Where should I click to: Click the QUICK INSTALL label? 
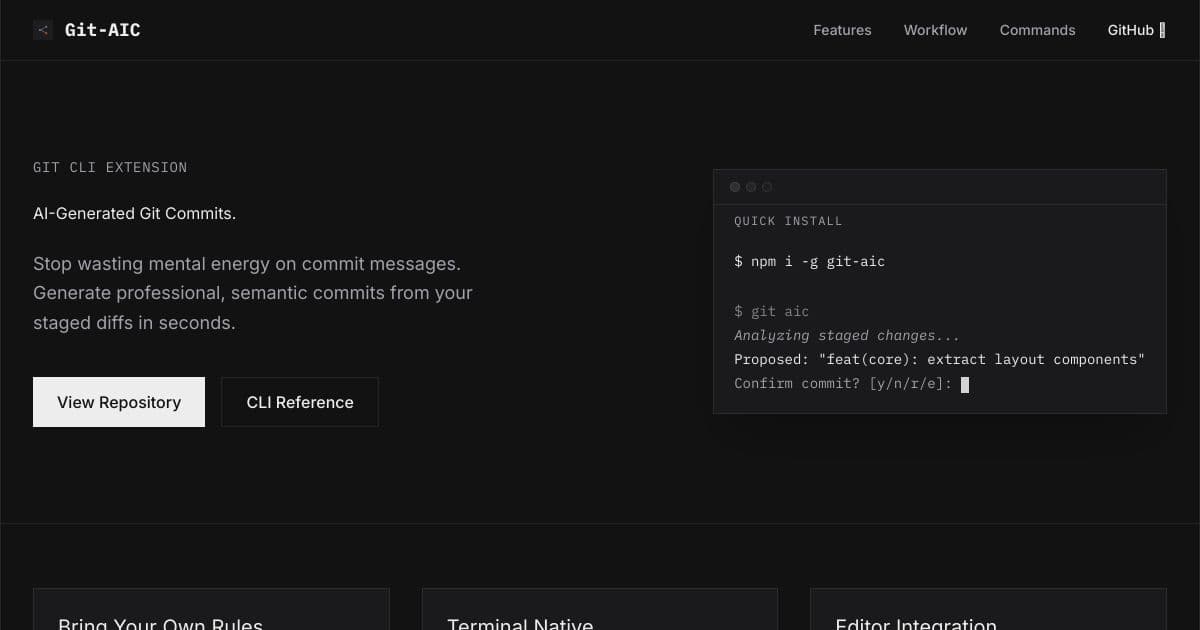788,221
